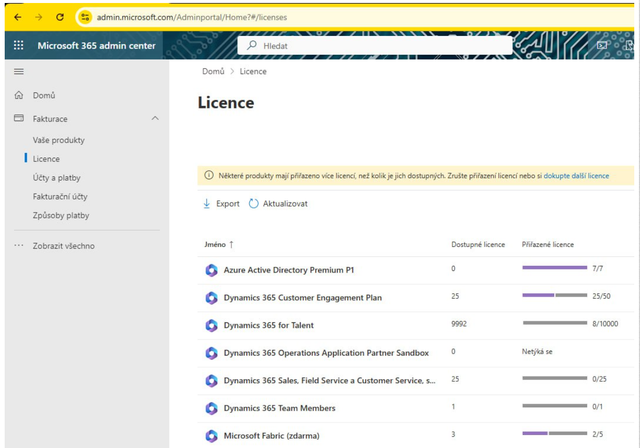Click the 0/1 assigned count
Image resolution: width=640 pixels, height=448 pixels.
pyautogui.click(x=597, y=407)
